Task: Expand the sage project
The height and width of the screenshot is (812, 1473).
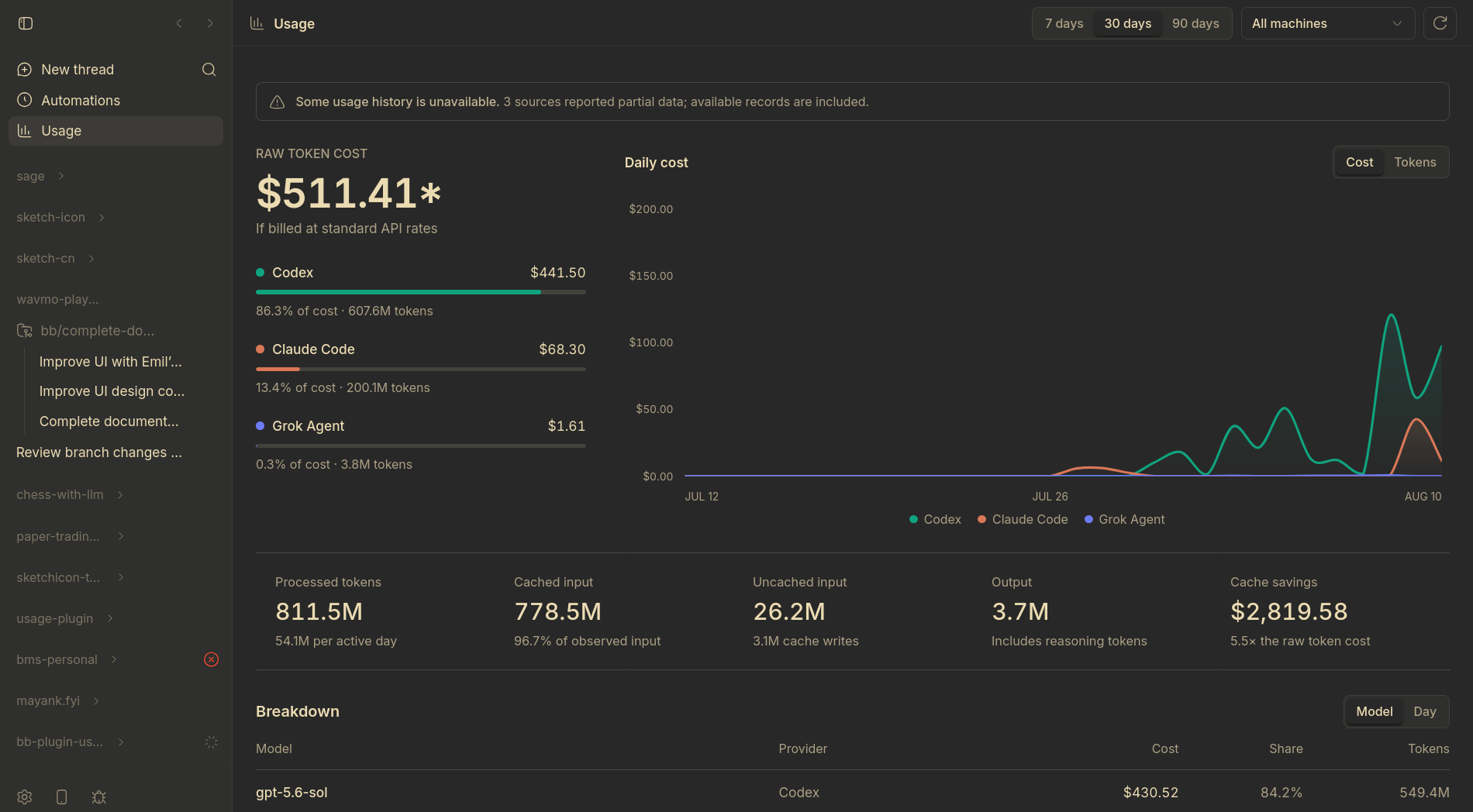Action: (x=61, y=176)
